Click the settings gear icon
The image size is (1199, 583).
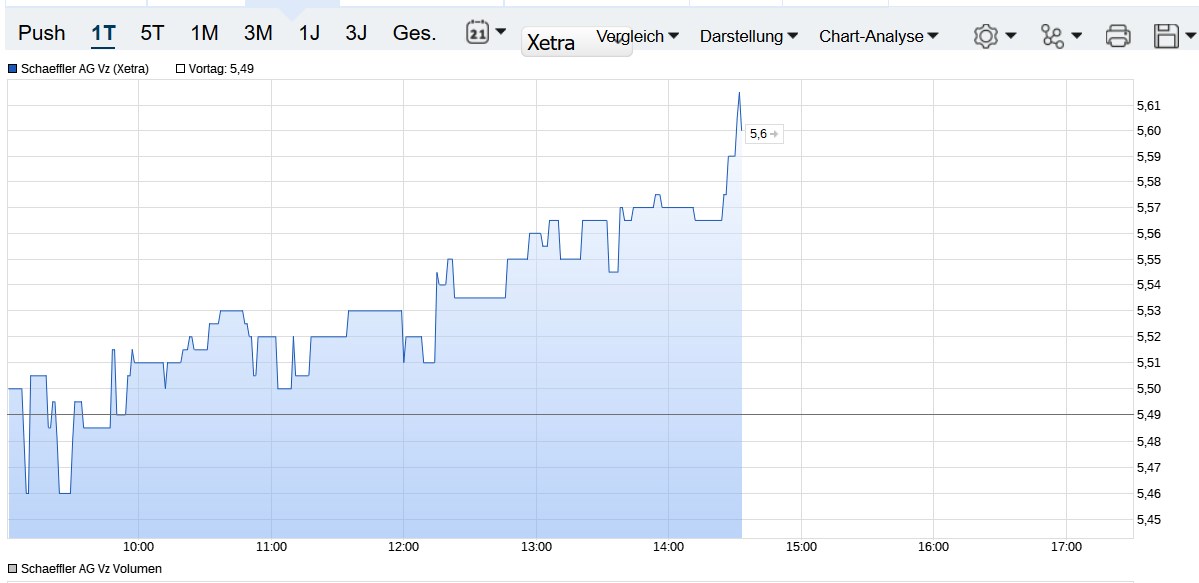[x=986, y=36]
